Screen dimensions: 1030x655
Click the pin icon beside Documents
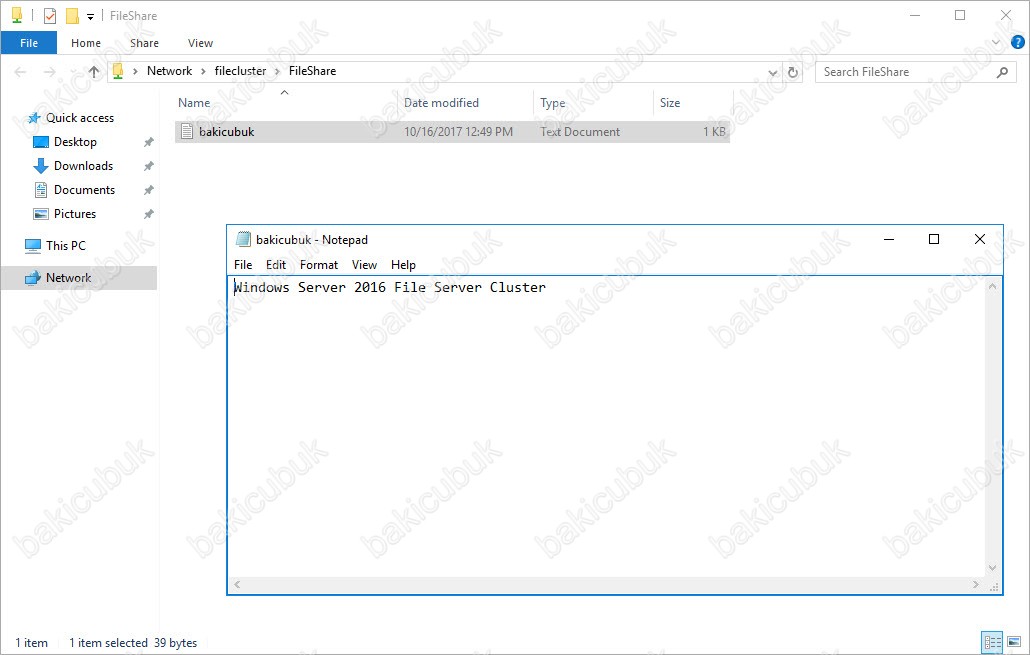point(148,190)
